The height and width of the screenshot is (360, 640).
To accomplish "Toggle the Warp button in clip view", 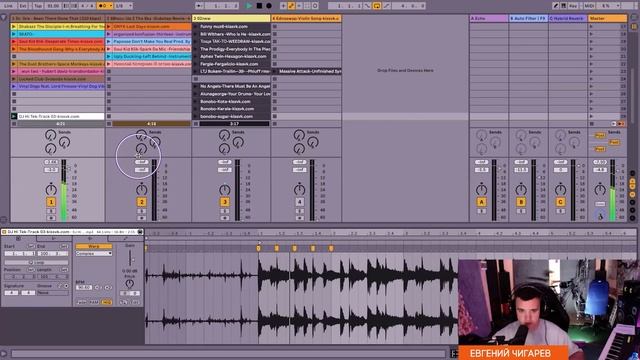I will [x=93, y=247].
